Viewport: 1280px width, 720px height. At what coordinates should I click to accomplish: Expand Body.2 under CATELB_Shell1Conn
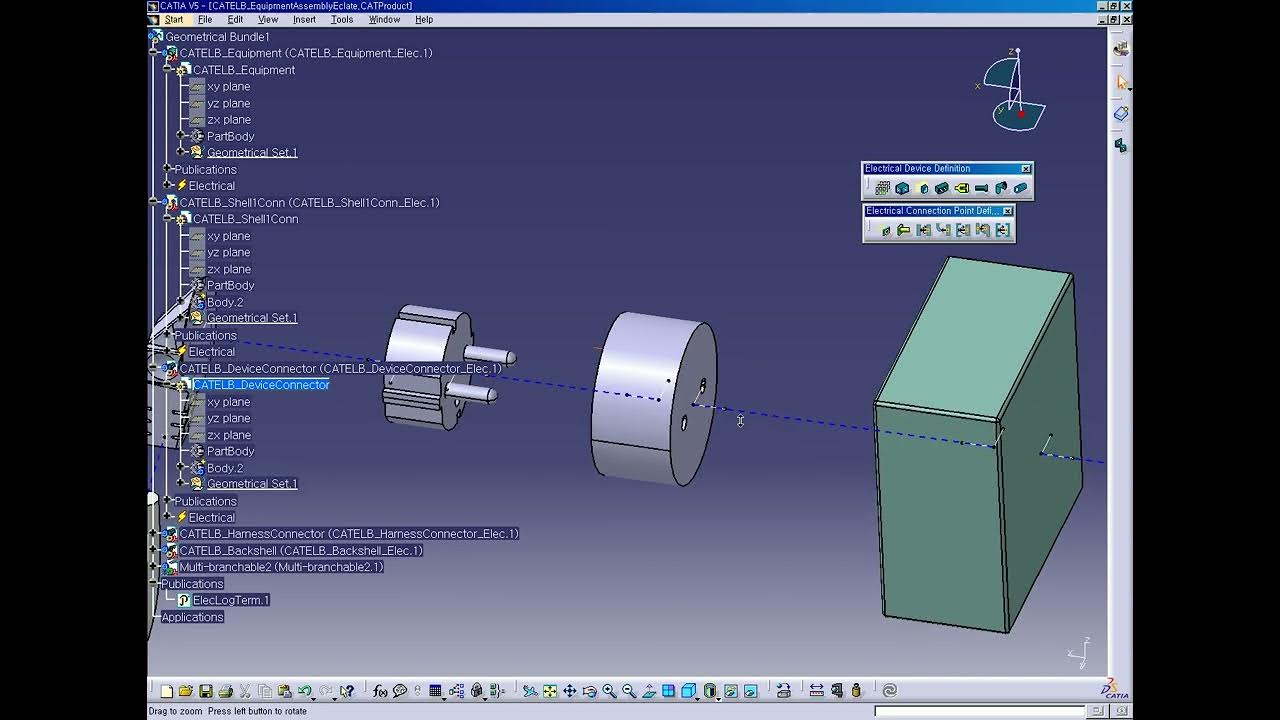click(x=181, y=301)
